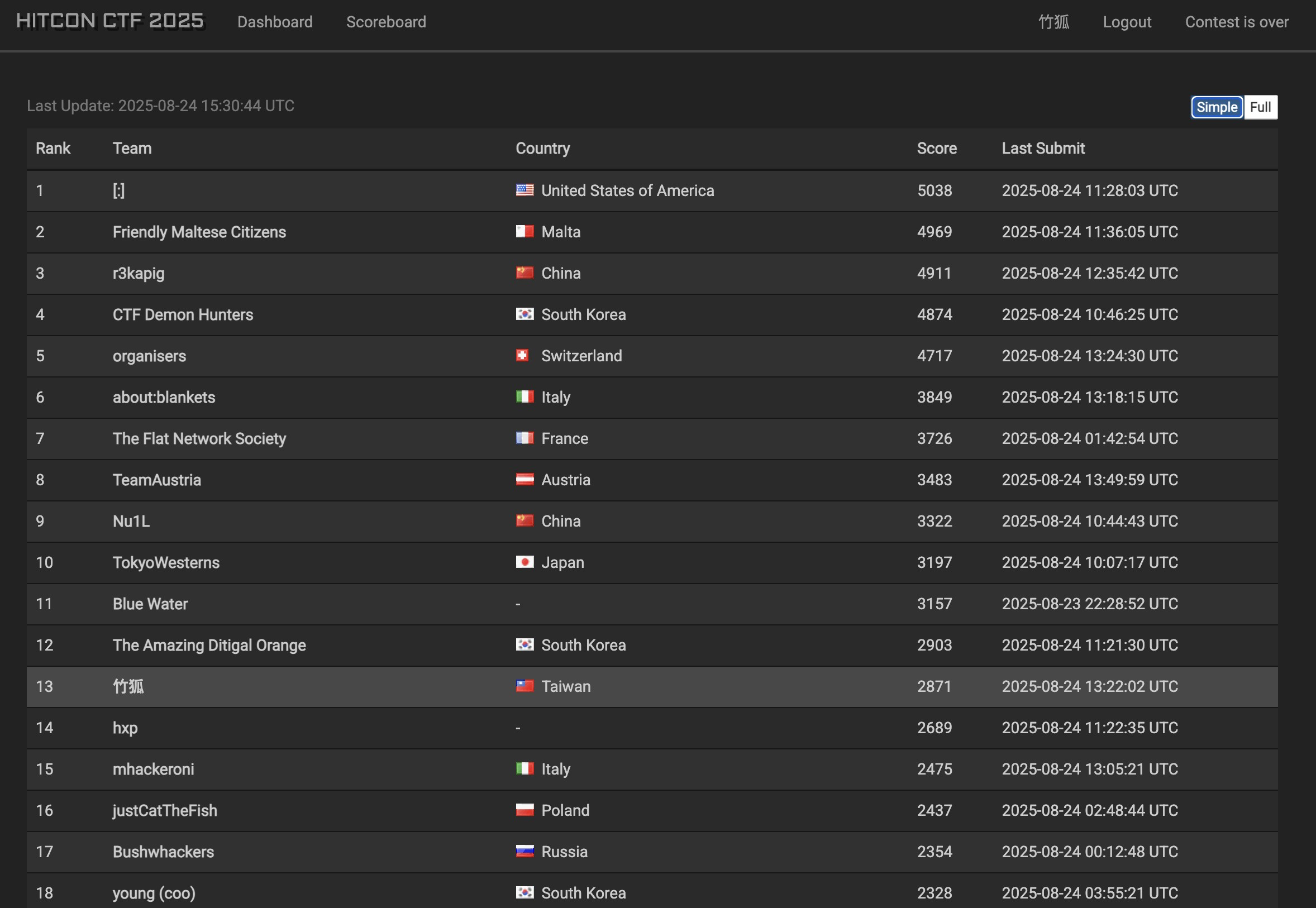Click the Taiwan flag icon
Screen dimensions: 1316x908
point(525,686)
